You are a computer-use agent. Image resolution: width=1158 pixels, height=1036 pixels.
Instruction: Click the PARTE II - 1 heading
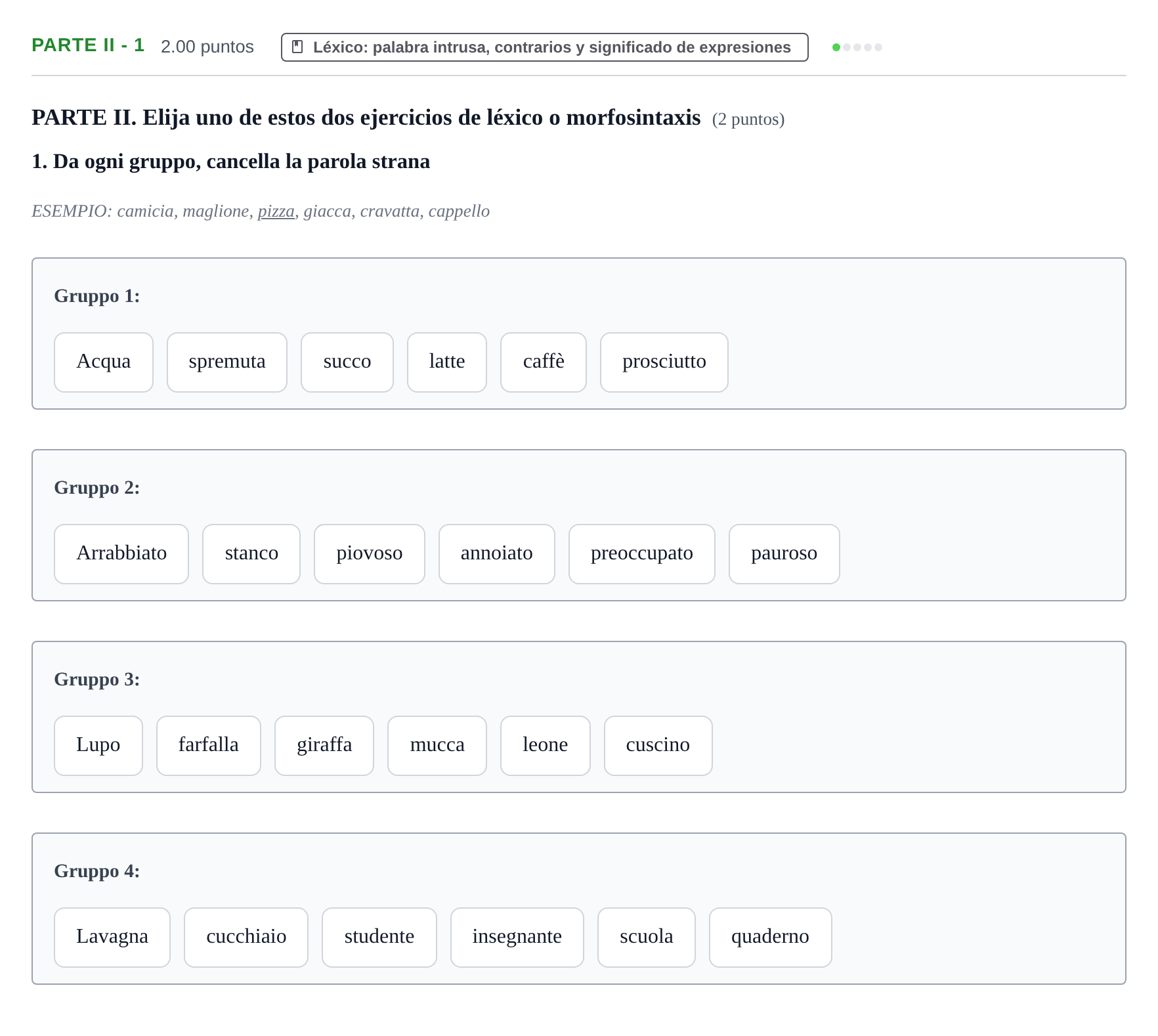(x=88, y=45)
